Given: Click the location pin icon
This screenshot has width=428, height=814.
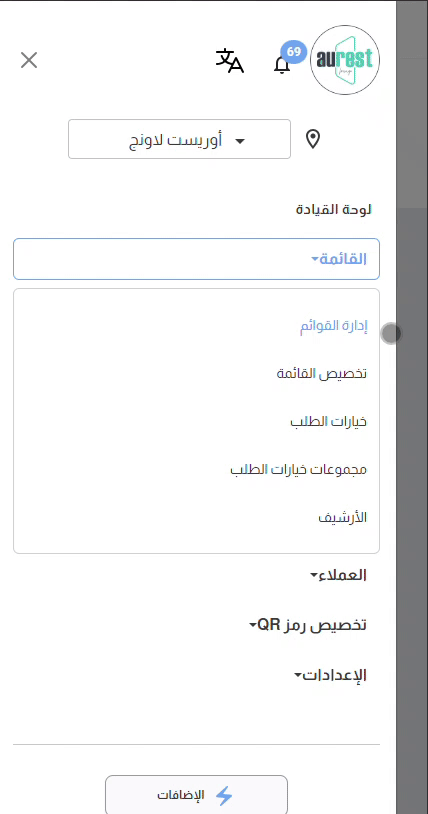Looking at the screenshot, I should coord(313,139).
